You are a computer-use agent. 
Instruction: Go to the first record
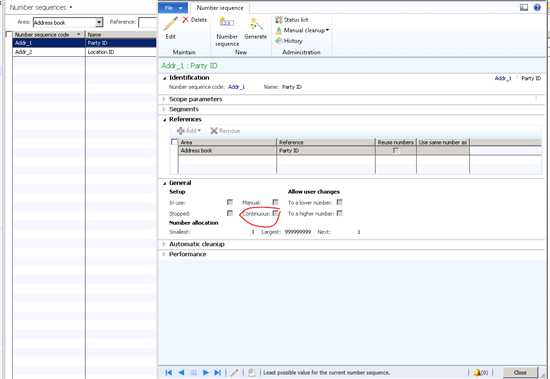168,372
